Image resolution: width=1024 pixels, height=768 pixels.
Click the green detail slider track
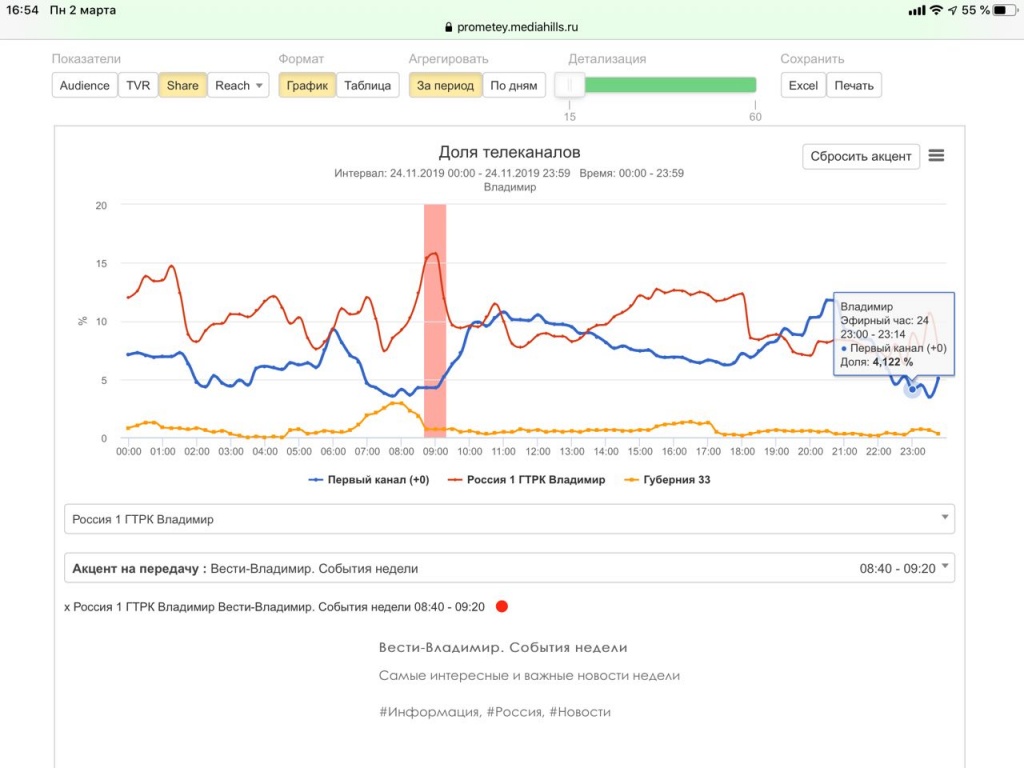click(x=671, y=85)
